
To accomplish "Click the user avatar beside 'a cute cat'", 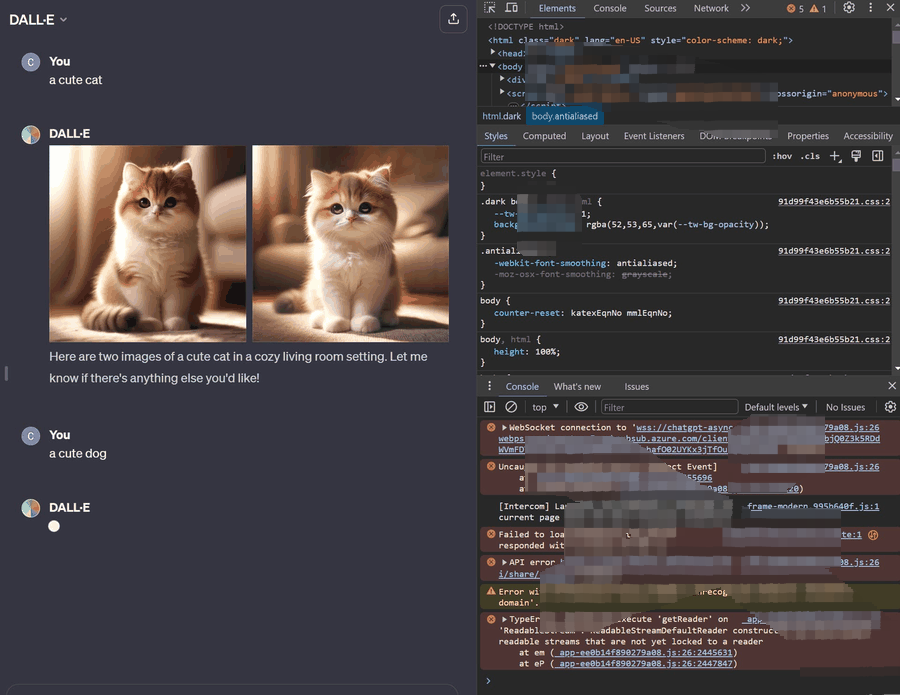I will click(30, 62).
